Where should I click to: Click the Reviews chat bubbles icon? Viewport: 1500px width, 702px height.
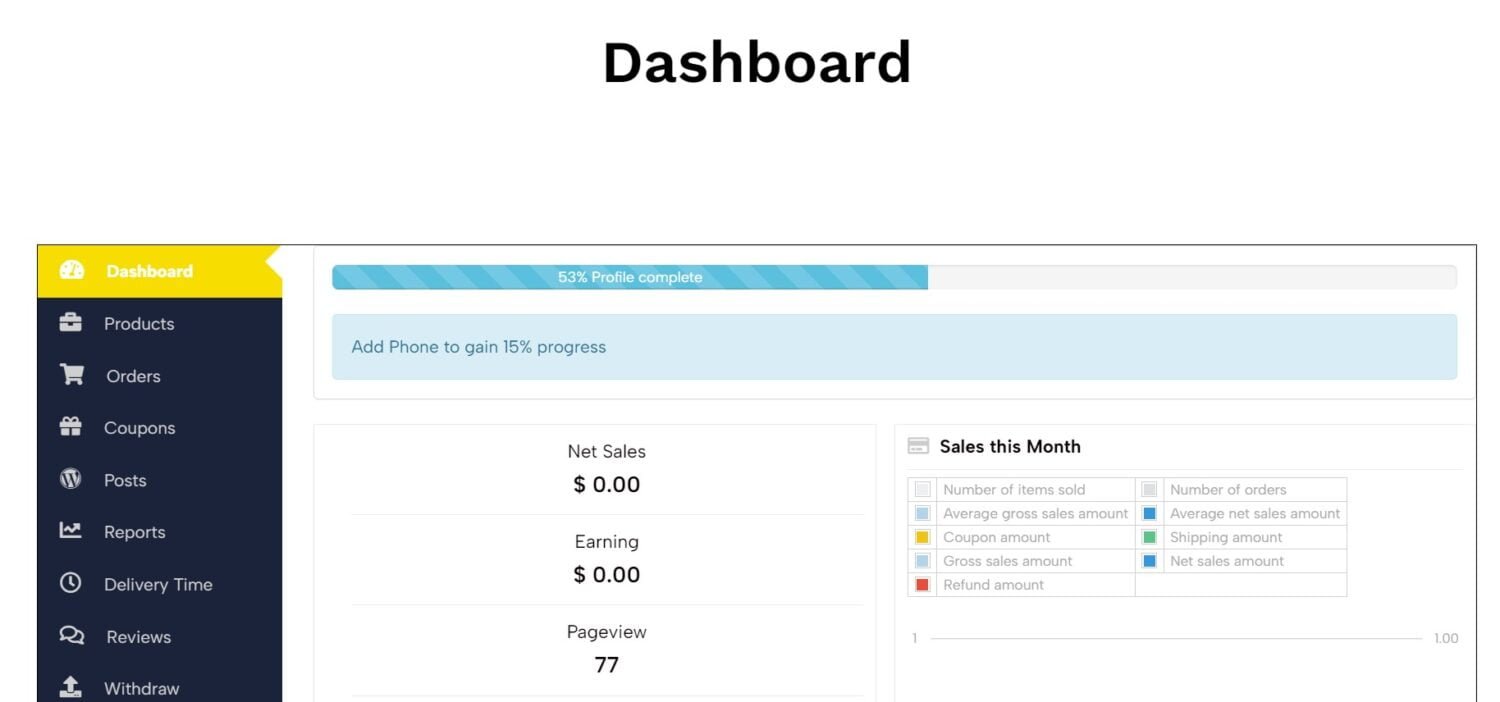point(71,635)
